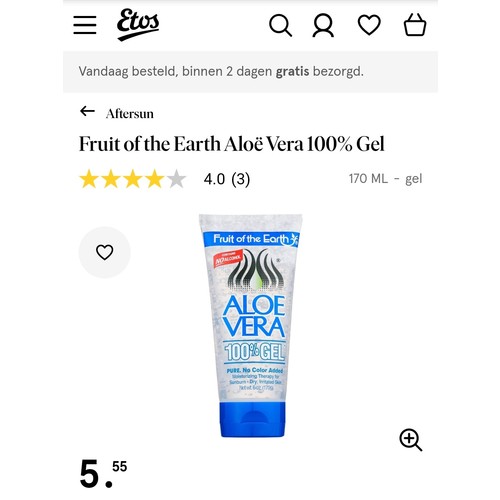Click the 4.0 rating score
Image resolution: width=500 pixels, height=500 pixels.
214,179
